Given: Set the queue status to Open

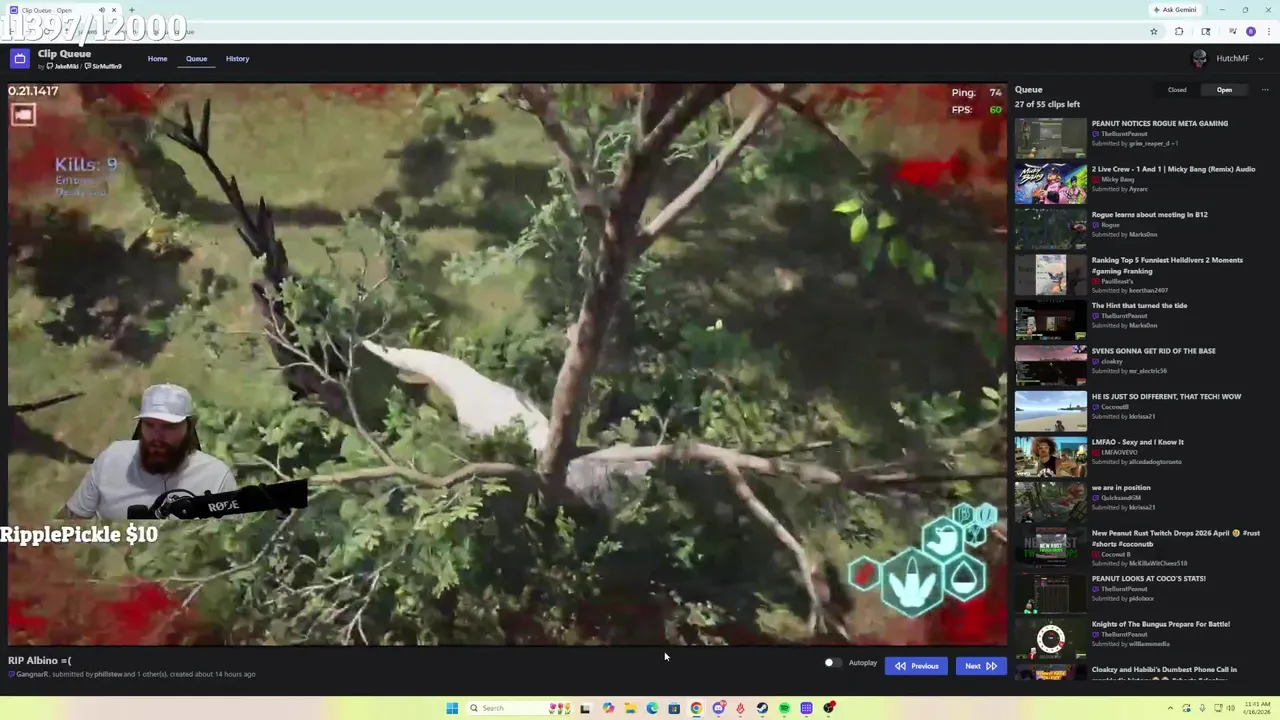Looking at the screenshot, I should click(1224, 90).
